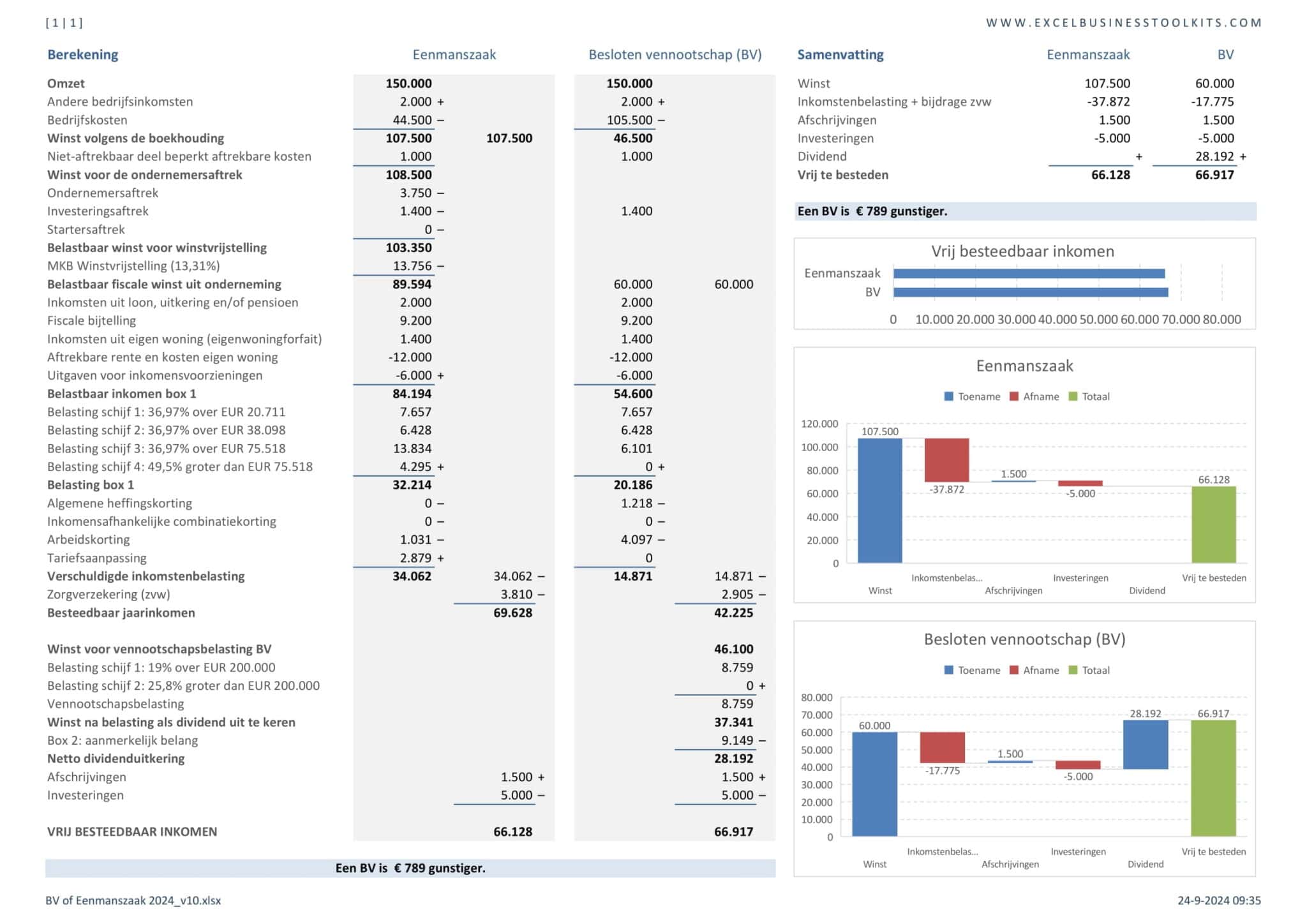Click the red -17.775 bar in BV chart
Image resolution: width=1307 pixels, height=924 pixels.
942,747
